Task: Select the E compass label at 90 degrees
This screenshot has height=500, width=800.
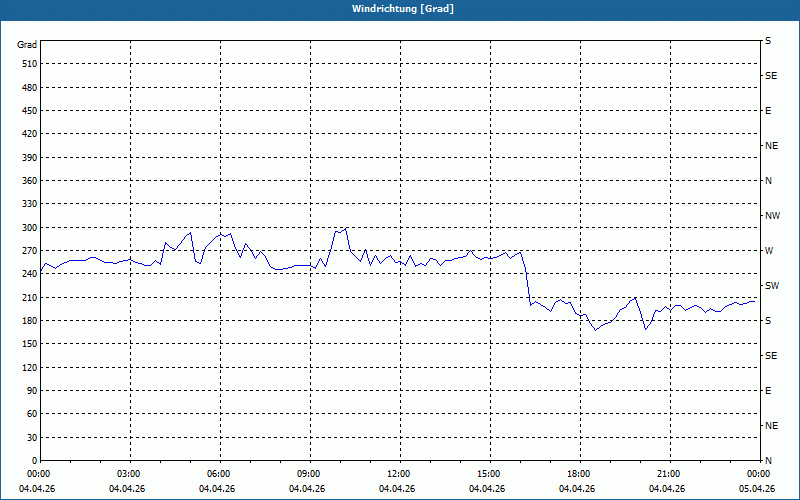Action: coord(768,391)
